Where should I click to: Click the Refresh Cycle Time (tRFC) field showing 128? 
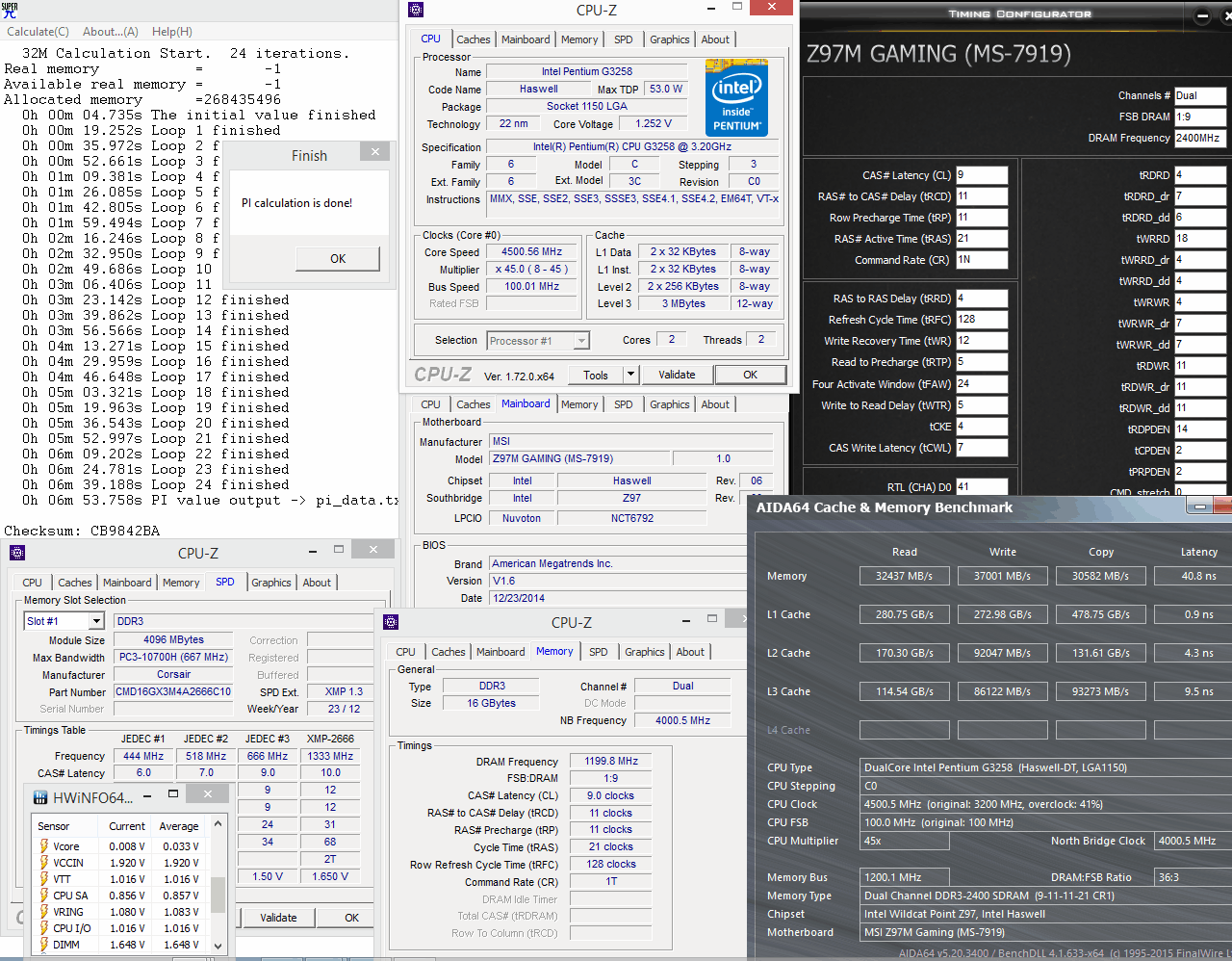tap(981, 320)
